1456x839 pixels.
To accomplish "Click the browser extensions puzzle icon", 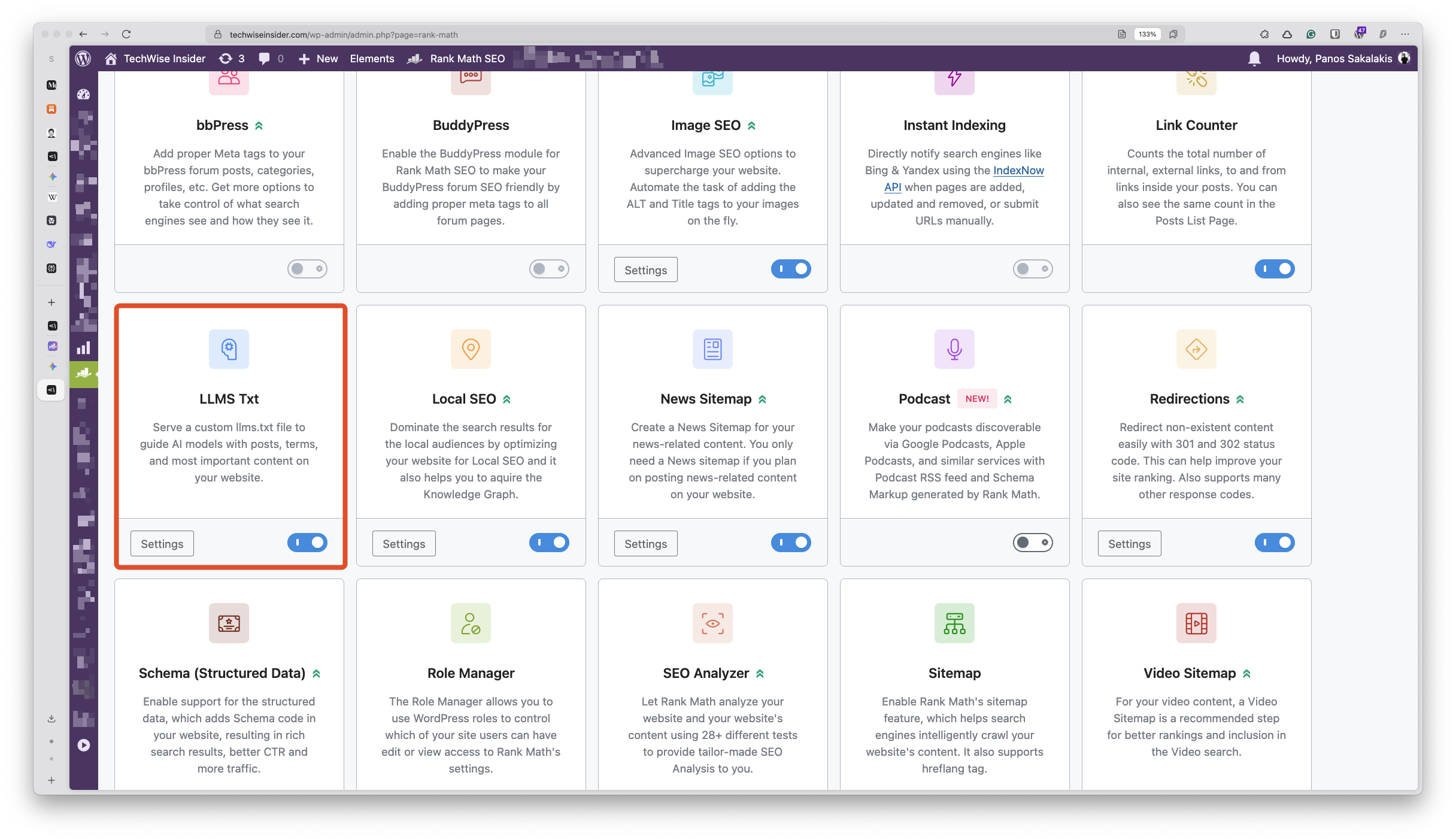I will pos(1264,34).
